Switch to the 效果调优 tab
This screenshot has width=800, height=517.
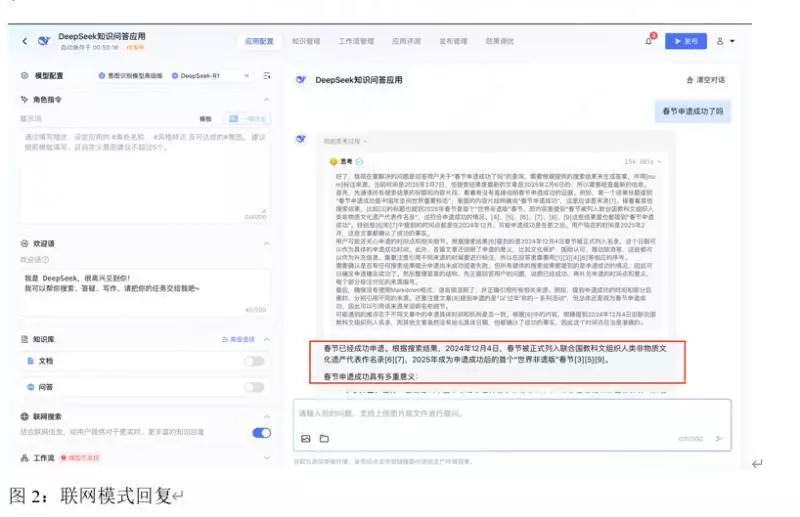tap(500, 41)
